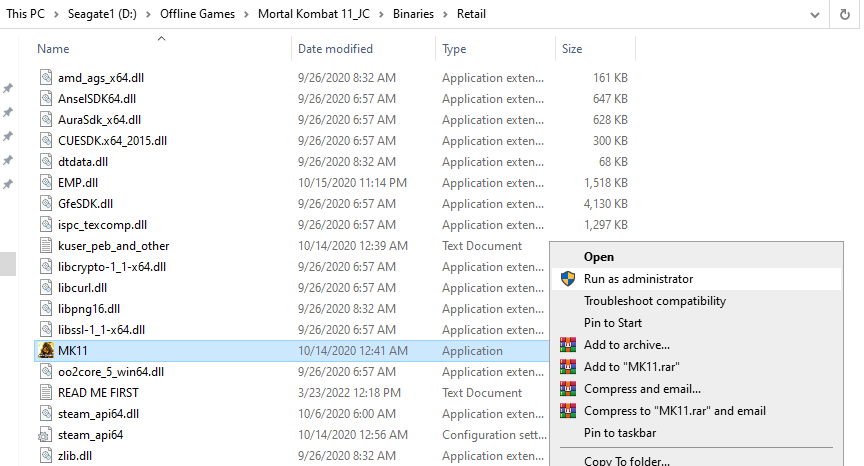This screenshot has height=466, width=864.
Task: Click the EMP.dll file icon
Action: tap(46, 182)
